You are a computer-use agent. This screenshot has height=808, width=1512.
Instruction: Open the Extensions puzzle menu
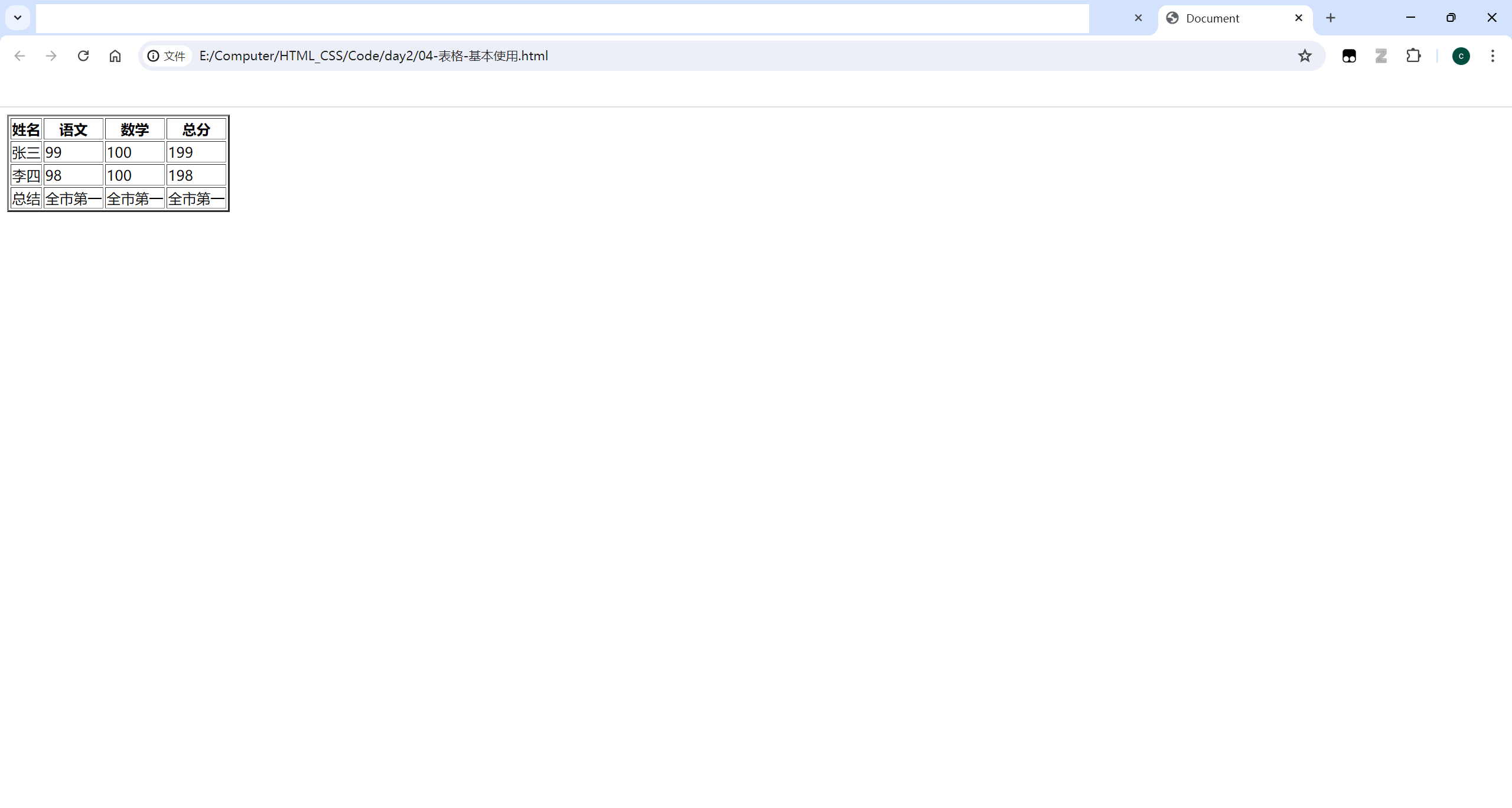[x=1413, y=56]
